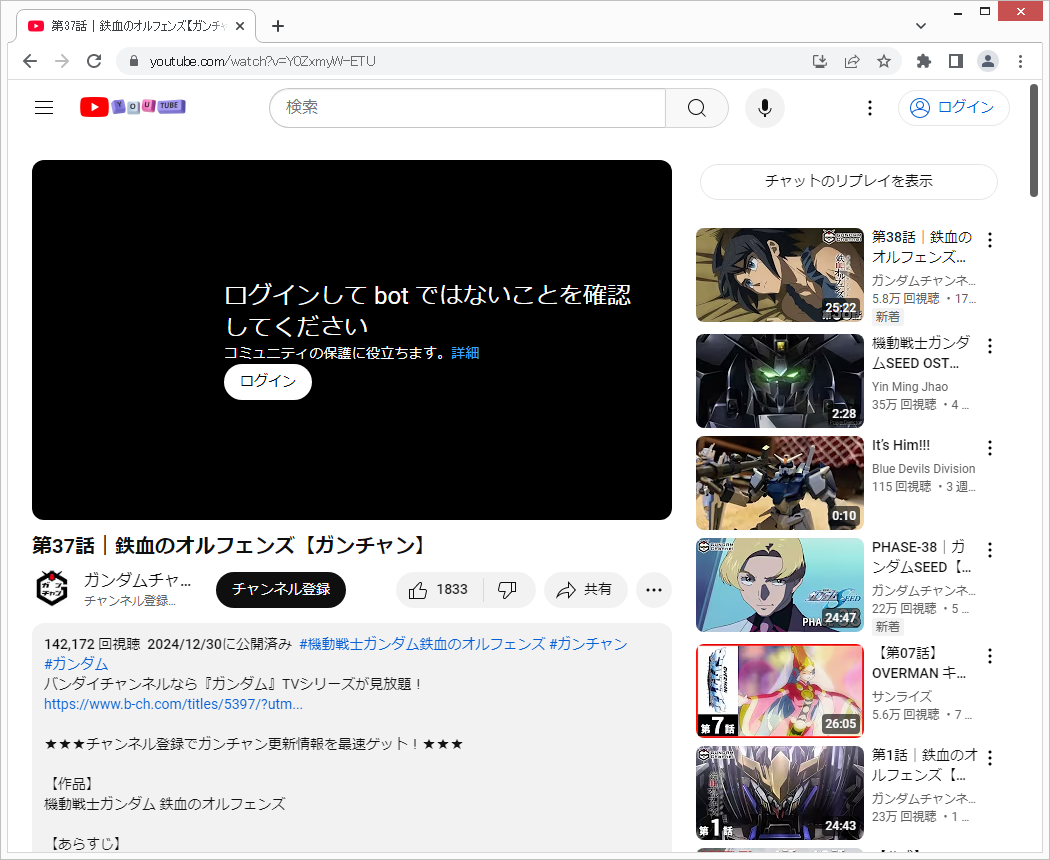Close the 第37話 browser tab

pyautogui.click(x=240, y=26)
